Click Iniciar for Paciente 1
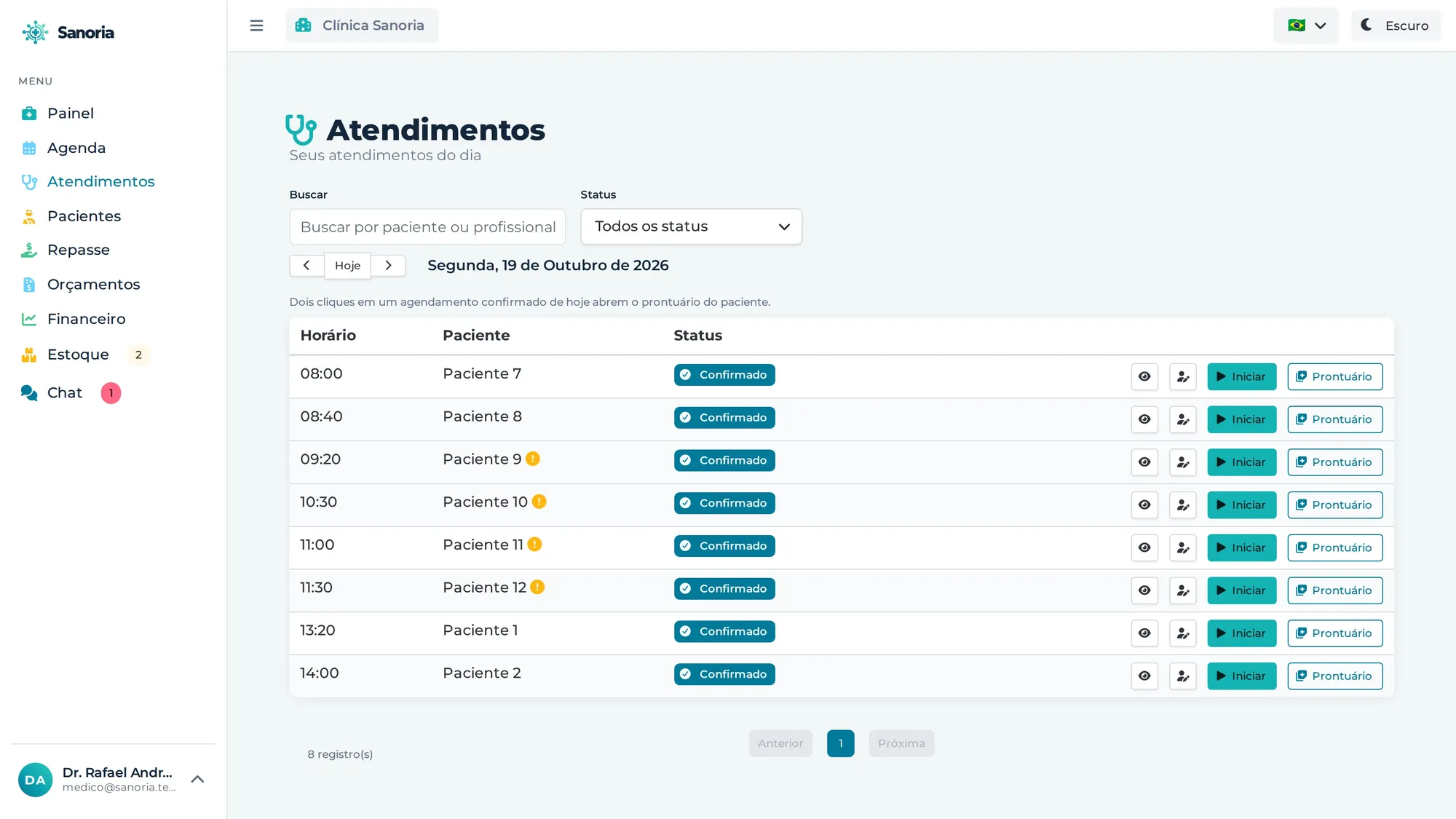The width and height of the screenshot is (1456, 819). pyautogui.click(x=1242, y=633)
